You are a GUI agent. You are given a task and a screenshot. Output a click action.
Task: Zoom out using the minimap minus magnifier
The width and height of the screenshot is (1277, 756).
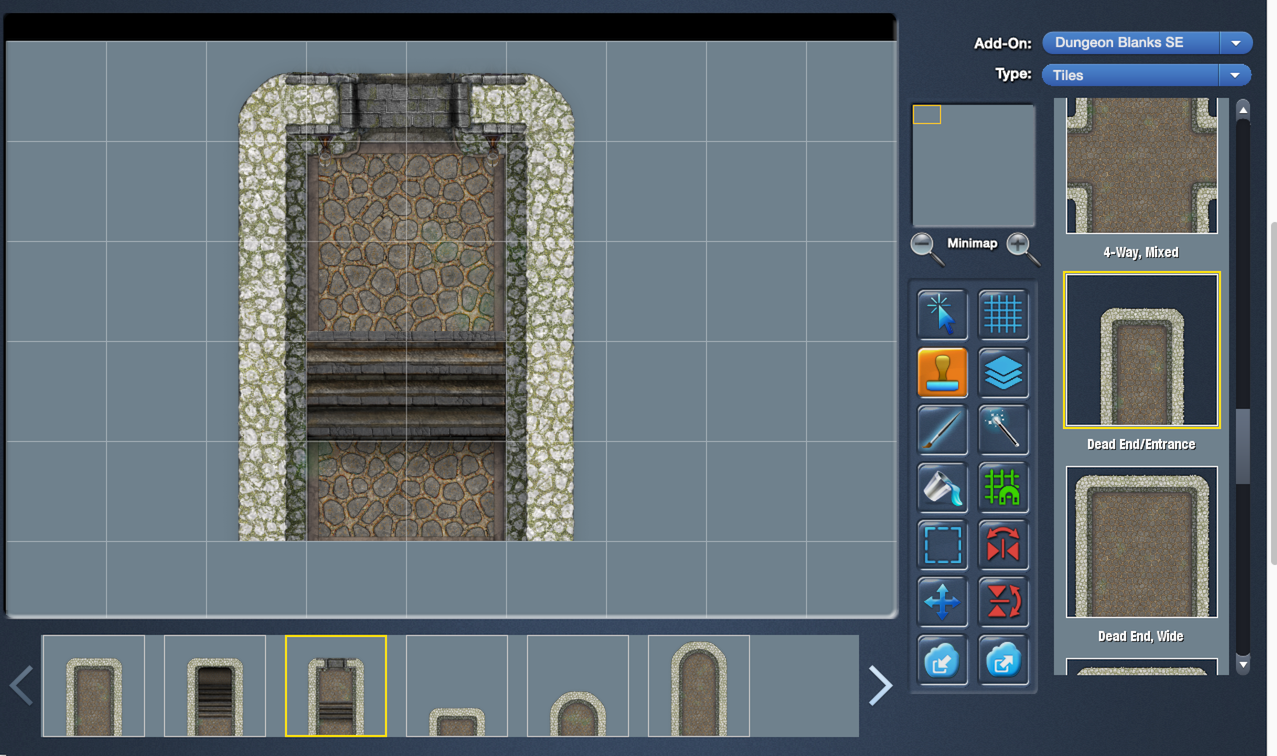(927, 248)
